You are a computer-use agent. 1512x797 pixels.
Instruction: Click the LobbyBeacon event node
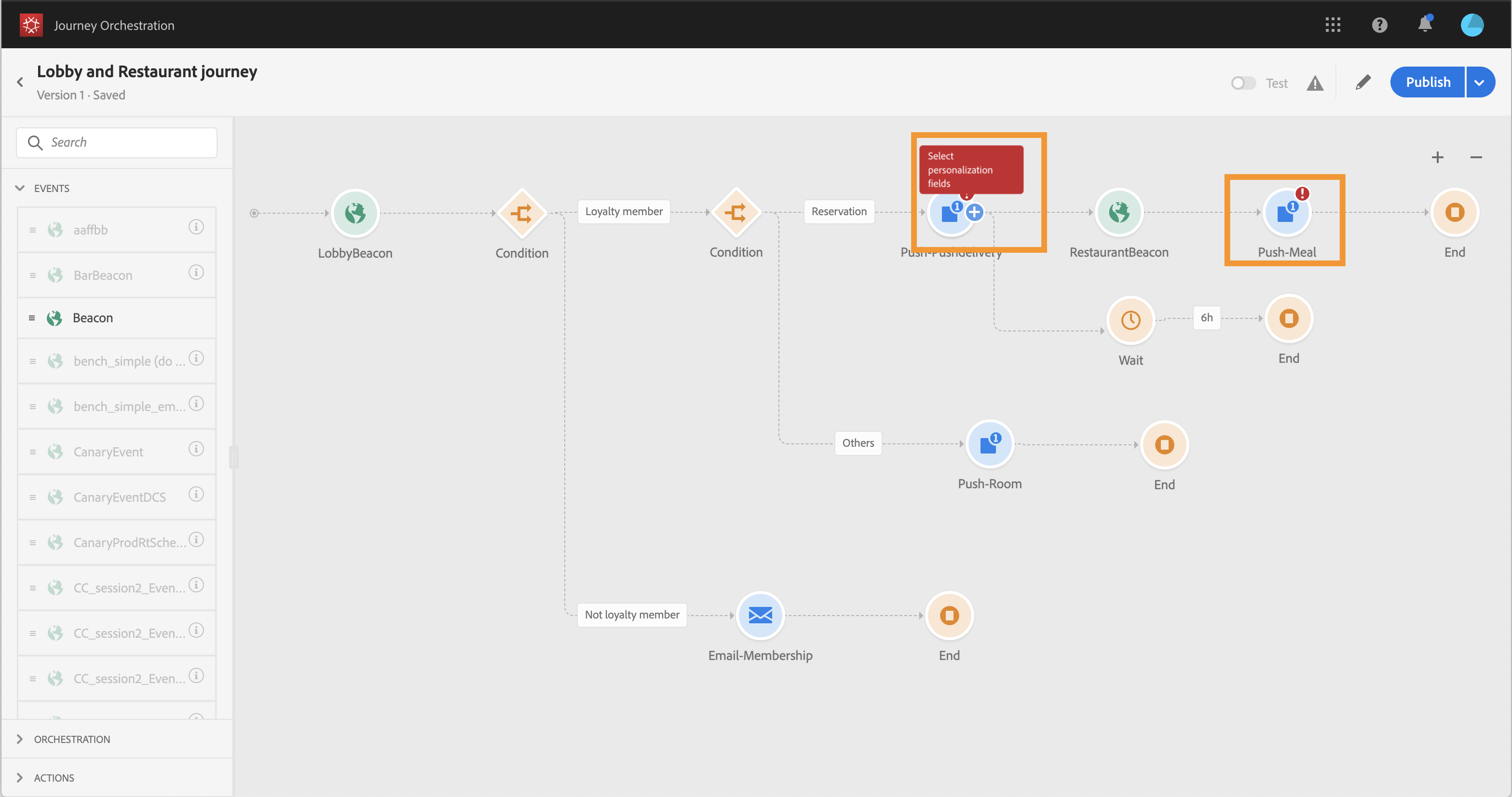355,213
